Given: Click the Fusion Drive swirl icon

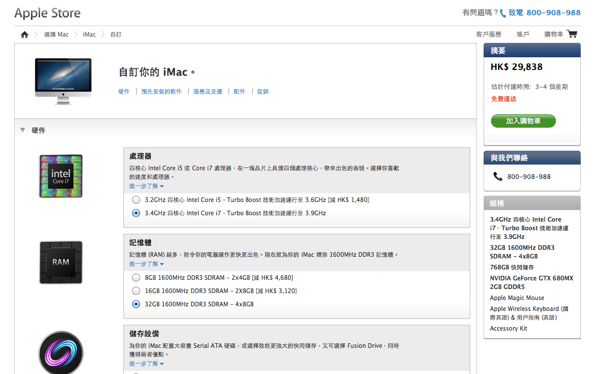Looking at the screenshot, I should click(x=61, y=352).
